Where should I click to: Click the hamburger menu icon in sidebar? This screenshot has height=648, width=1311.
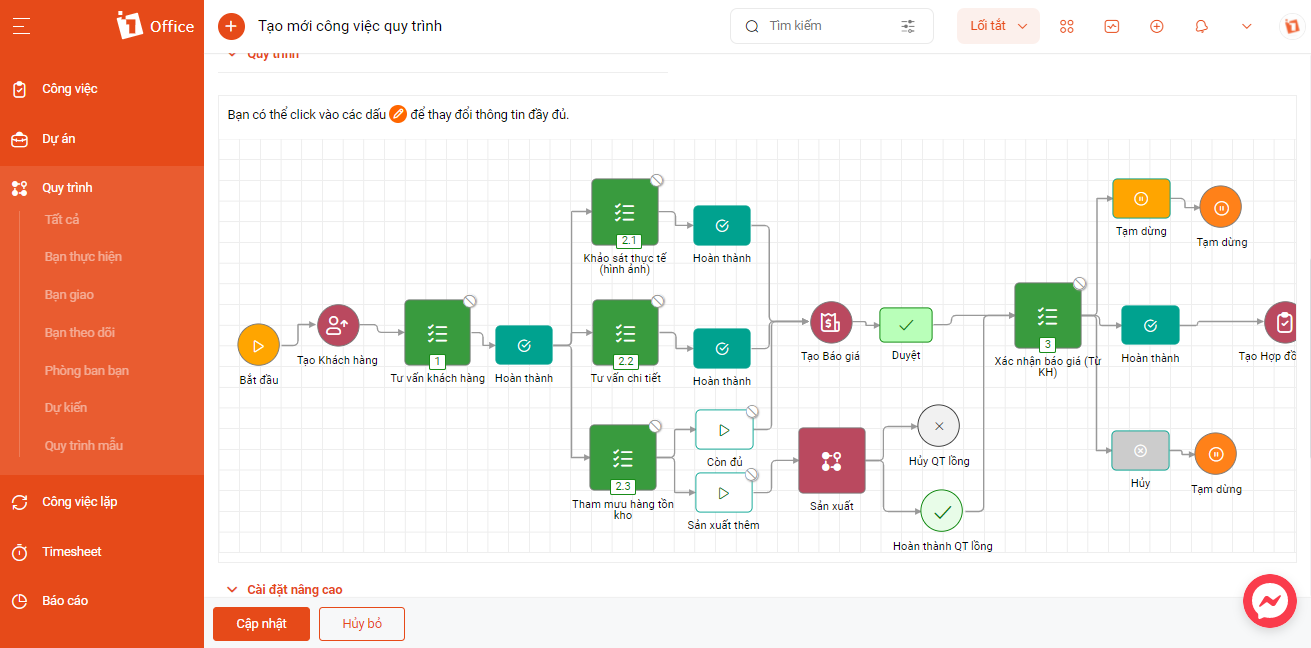(x=22, y=26)
